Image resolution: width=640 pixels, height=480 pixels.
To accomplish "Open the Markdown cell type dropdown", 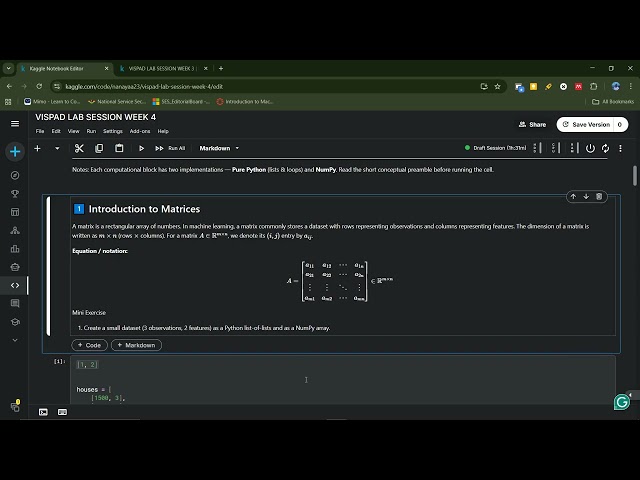I will 219,148.
